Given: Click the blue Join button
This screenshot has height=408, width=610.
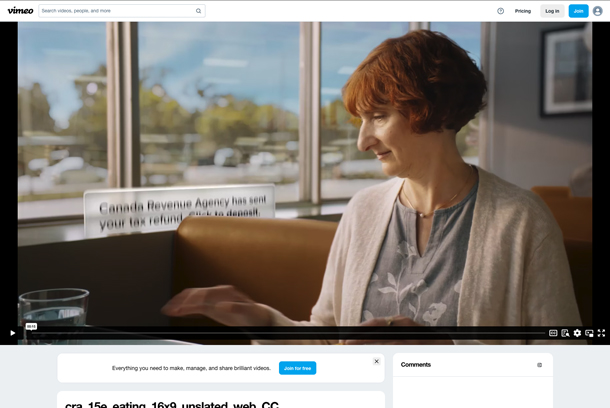Looking at the screenshot, I should 578,11.
